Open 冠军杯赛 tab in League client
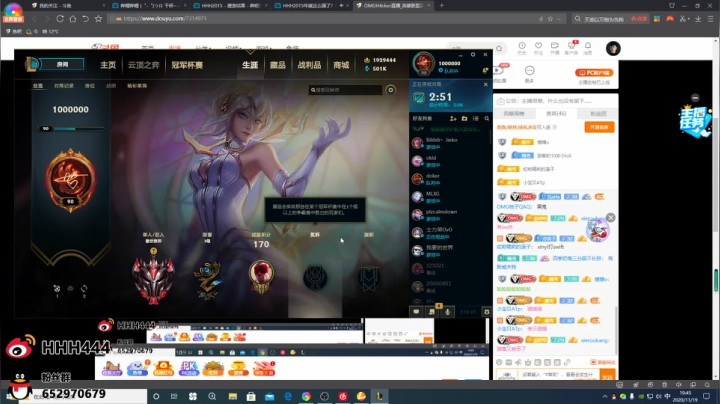This screenshot has height=404, width=720. [187, 65]
